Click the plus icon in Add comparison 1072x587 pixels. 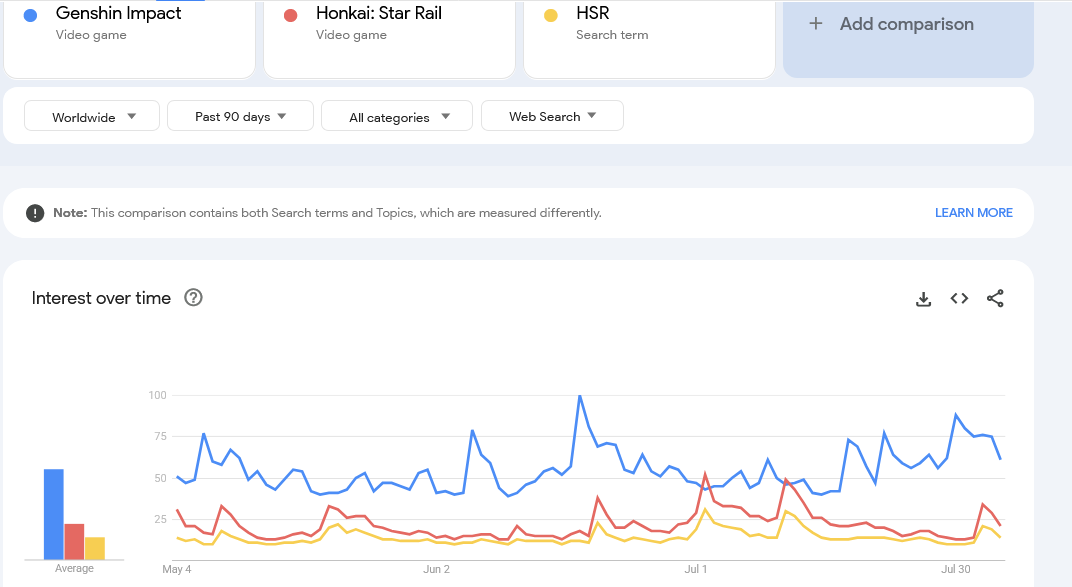click(x=816, y=24)
